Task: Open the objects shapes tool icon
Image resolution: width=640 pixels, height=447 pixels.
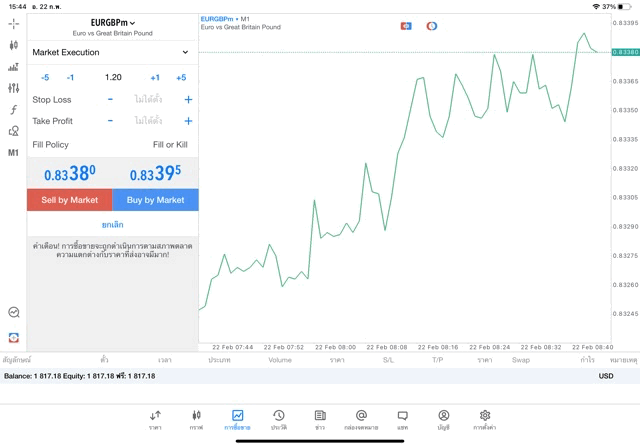Action: (13, 131)
